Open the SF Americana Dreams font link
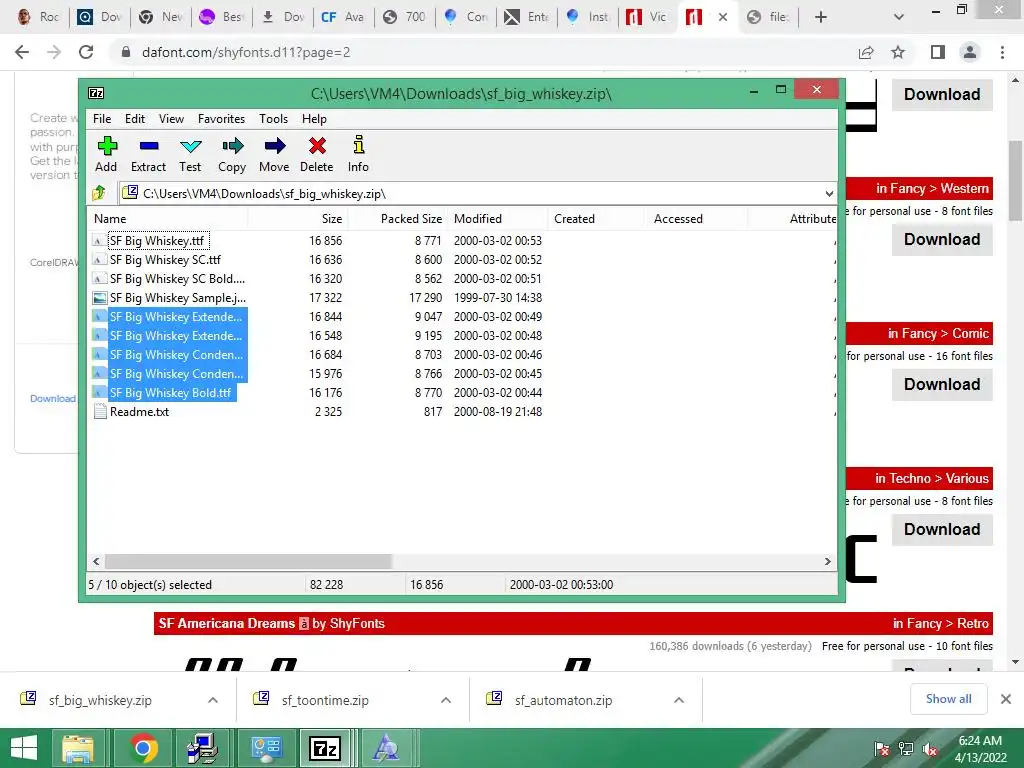 click(227, 623)
